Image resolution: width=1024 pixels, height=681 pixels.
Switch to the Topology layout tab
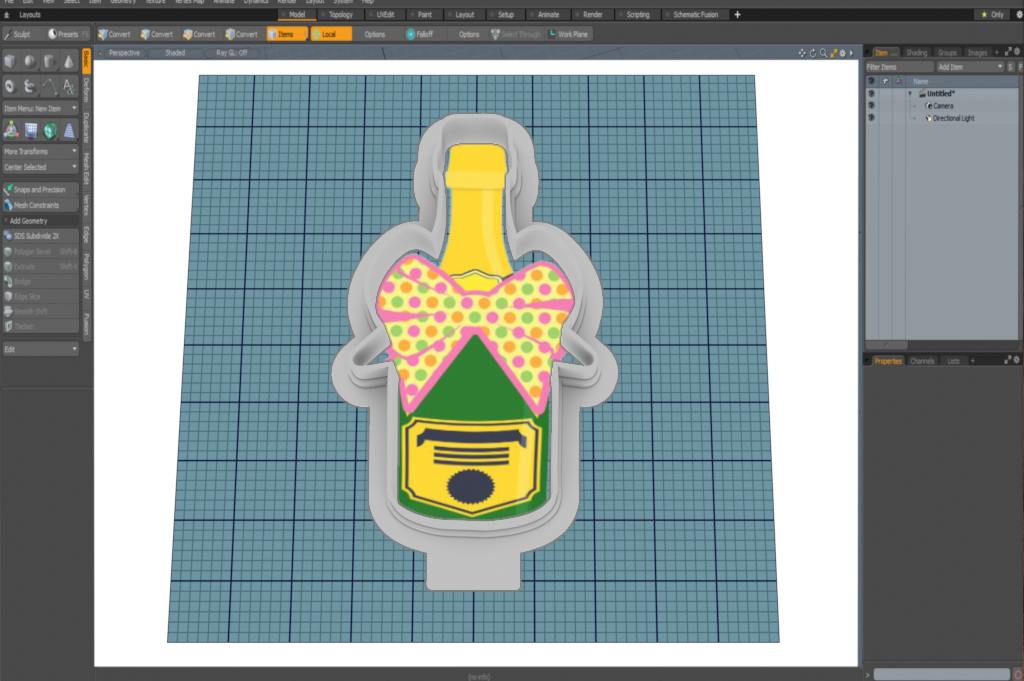(341, 15)
